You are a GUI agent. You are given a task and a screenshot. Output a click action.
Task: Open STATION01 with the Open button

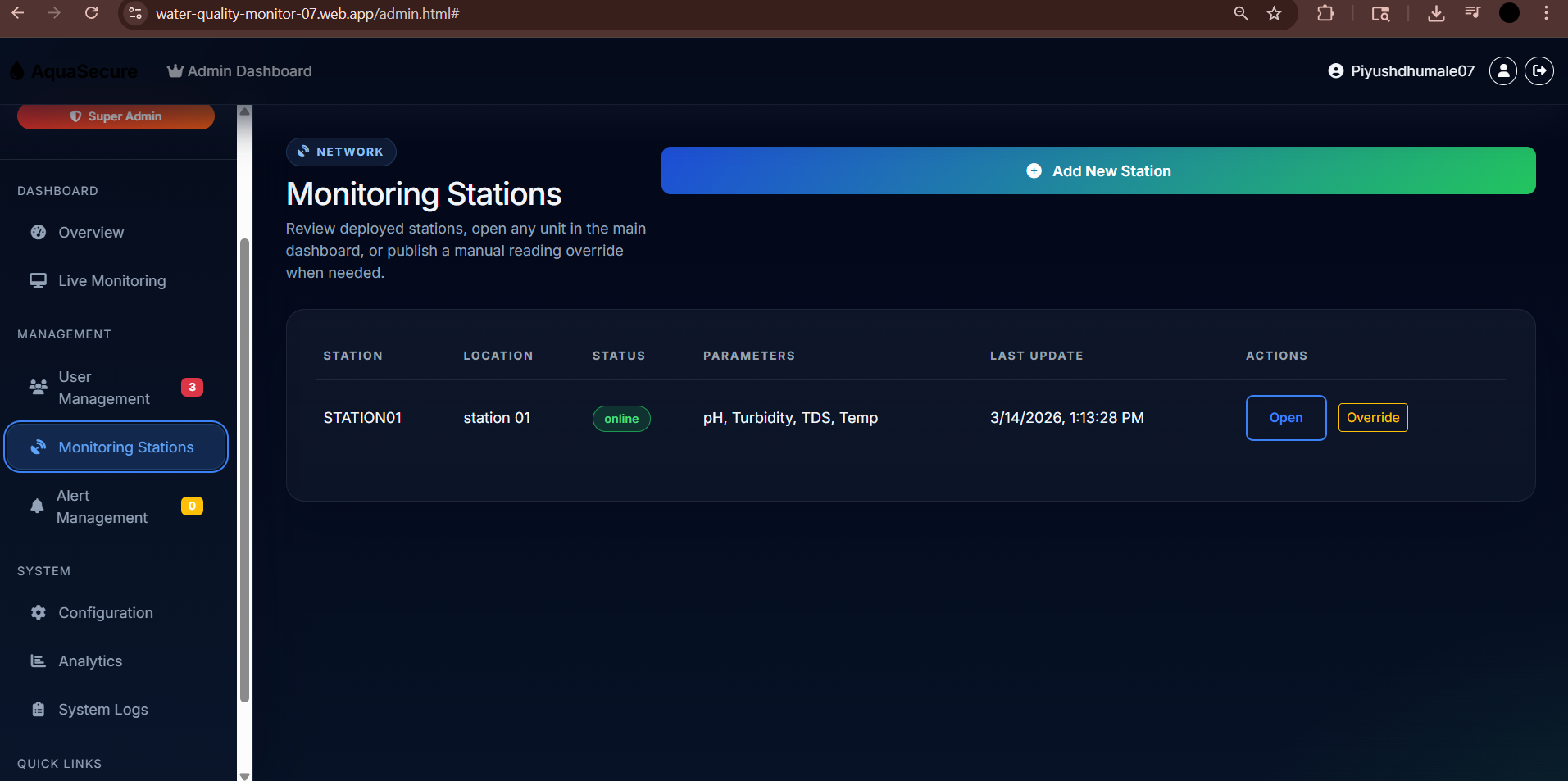1286,418
